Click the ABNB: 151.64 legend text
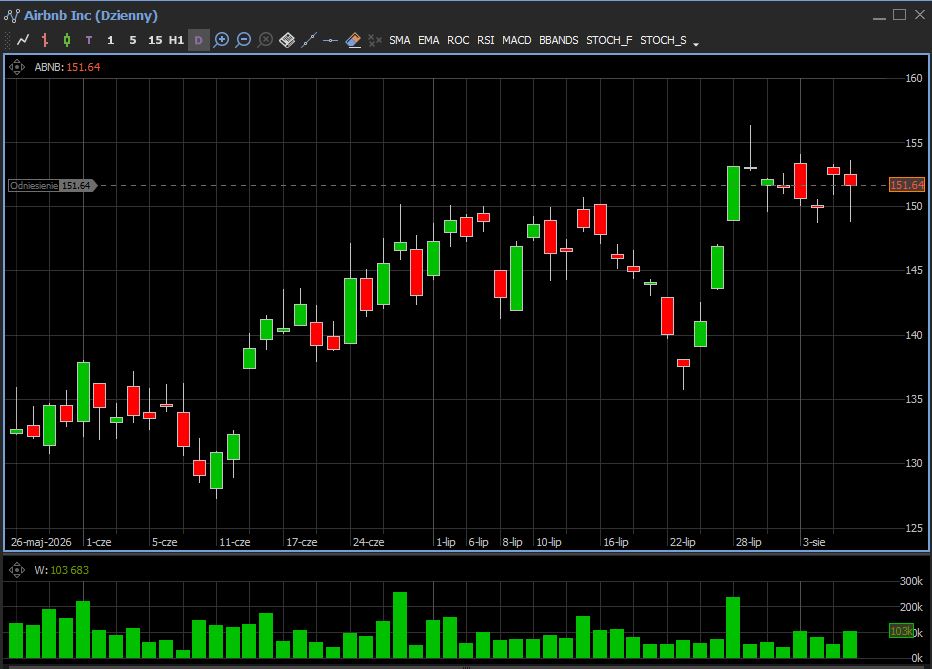932x669 pixels. tap(67, 67)
